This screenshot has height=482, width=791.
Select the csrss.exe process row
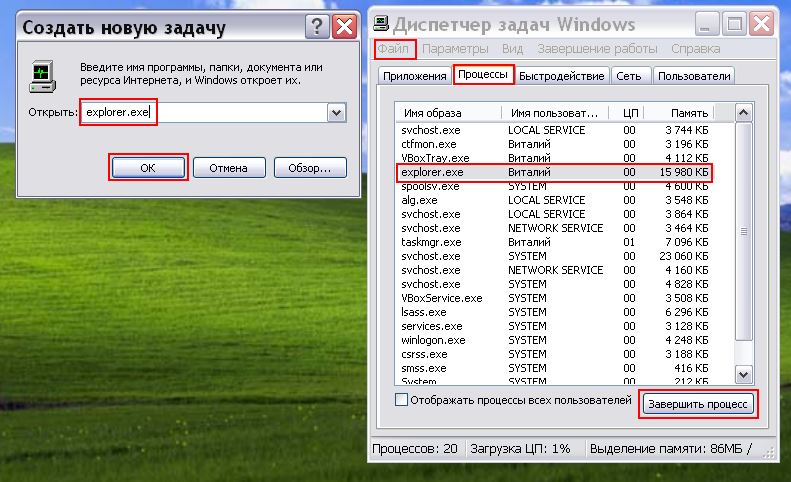(554, 354)
